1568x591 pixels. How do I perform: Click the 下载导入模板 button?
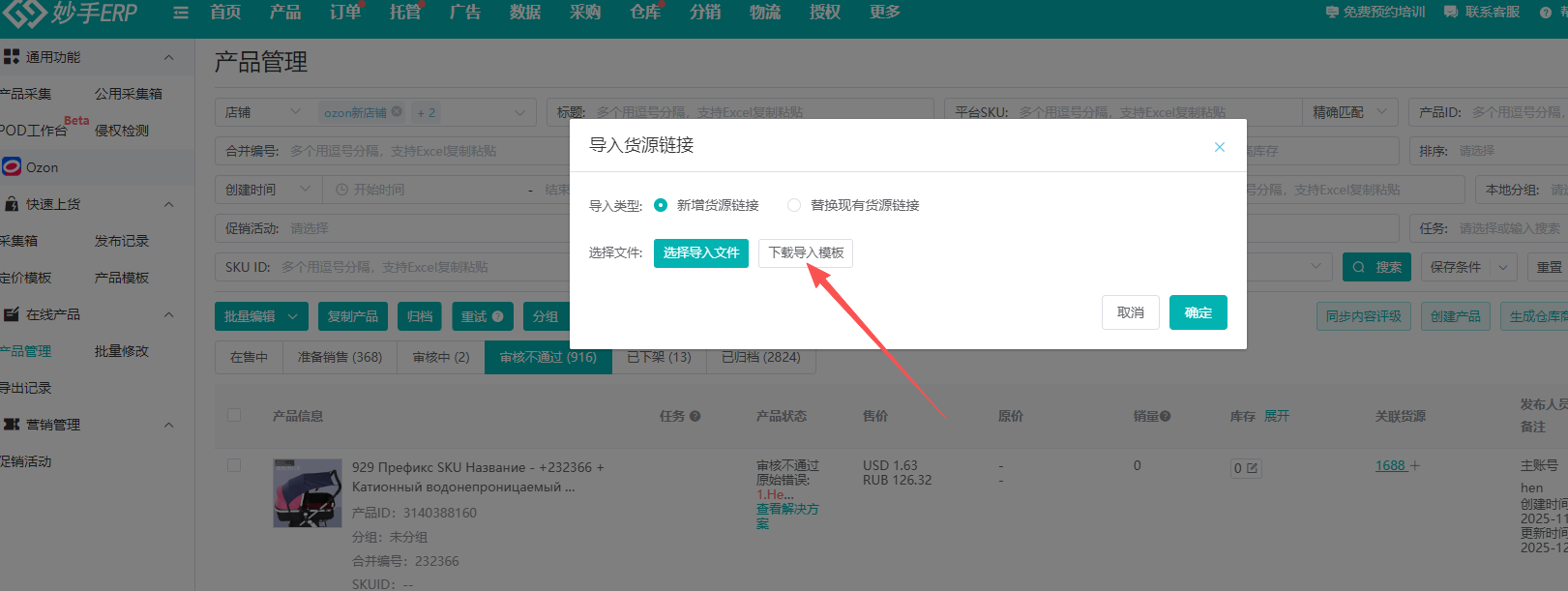click(x=805, y=252)
